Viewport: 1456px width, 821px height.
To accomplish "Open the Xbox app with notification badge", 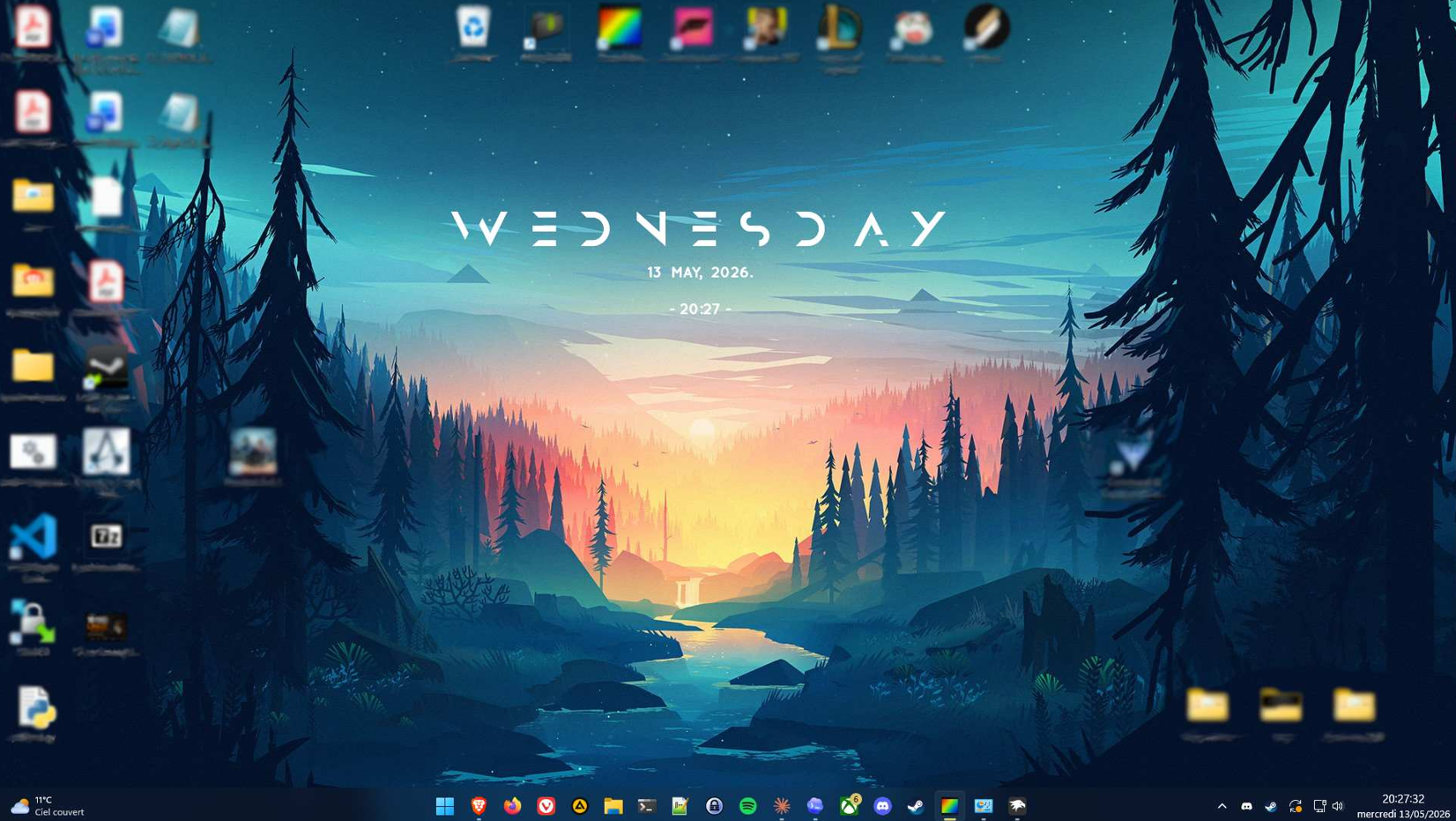I will (849, 806).
